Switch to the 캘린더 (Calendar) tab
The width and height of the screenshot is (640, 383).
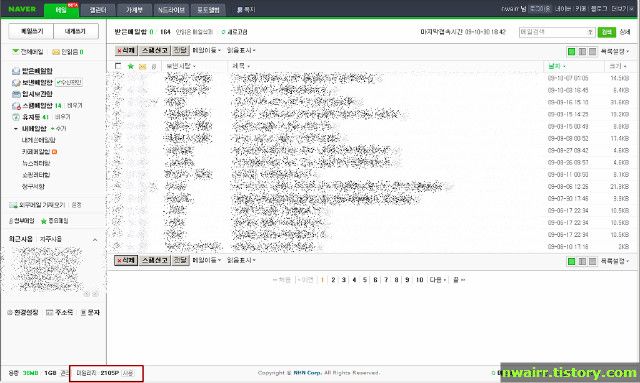click(x=98, y=10)
